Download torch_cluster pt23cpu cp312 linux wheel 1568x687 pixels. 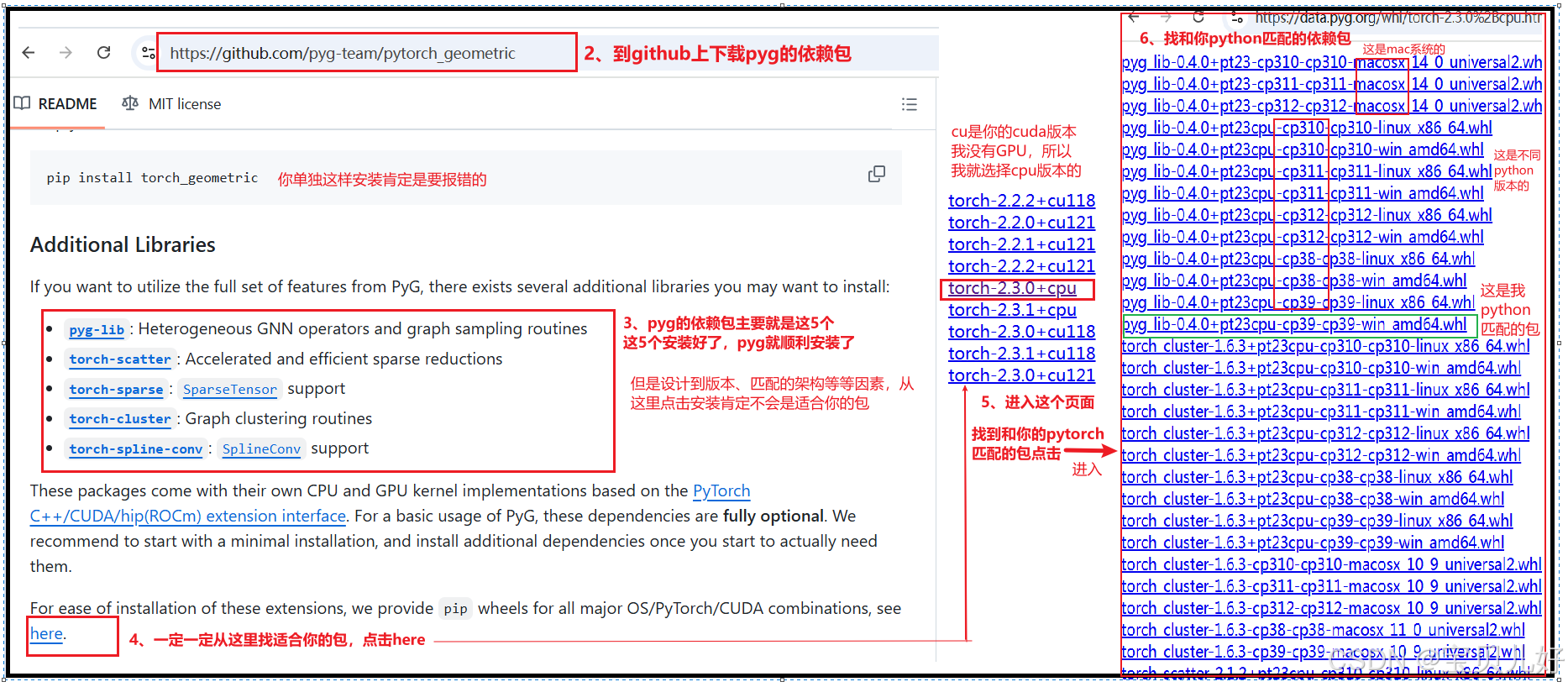pos(1325,433)
